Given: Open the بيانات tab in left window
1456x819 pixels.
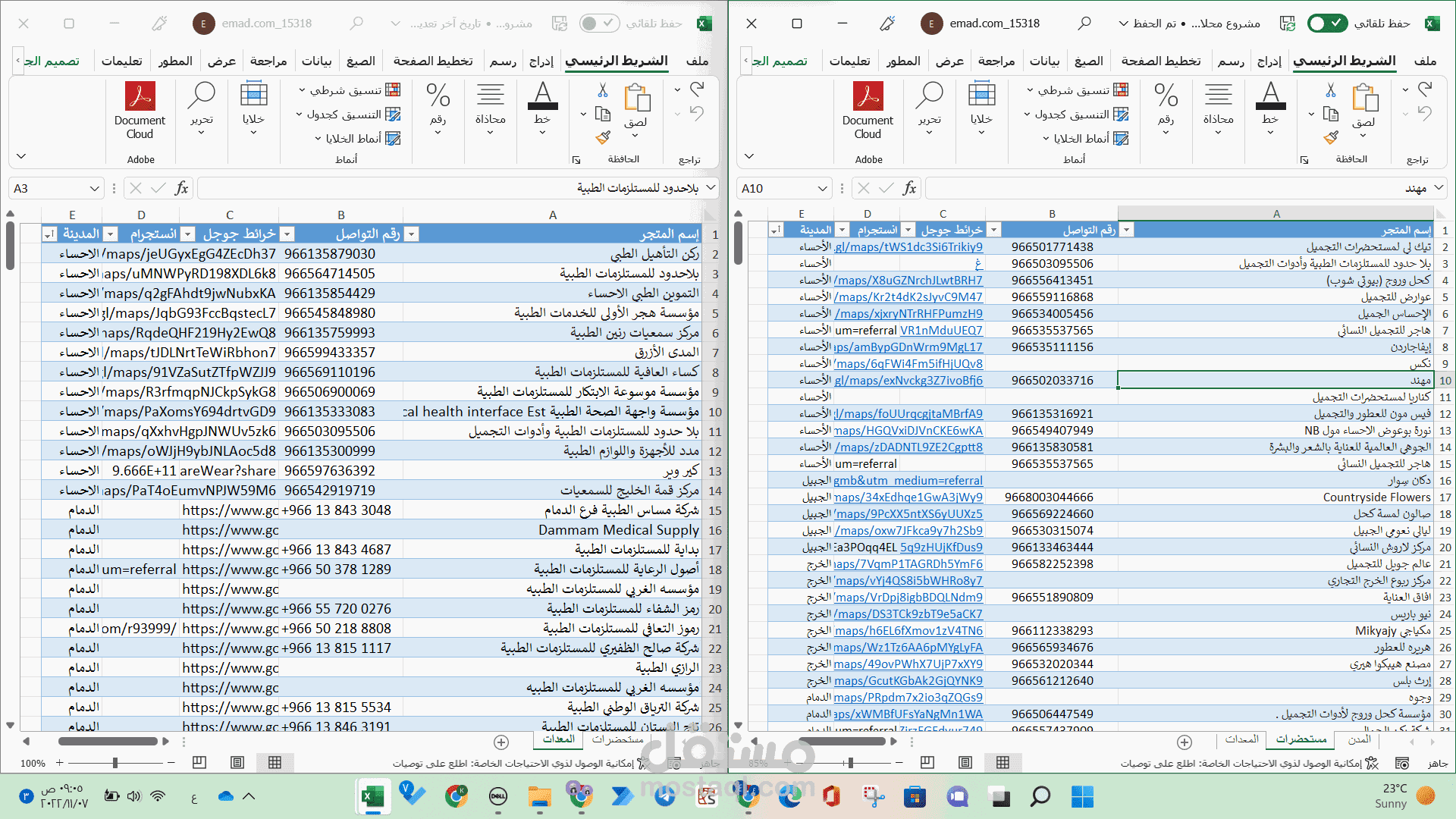Looking at the screenshot, I should (316, 61).
